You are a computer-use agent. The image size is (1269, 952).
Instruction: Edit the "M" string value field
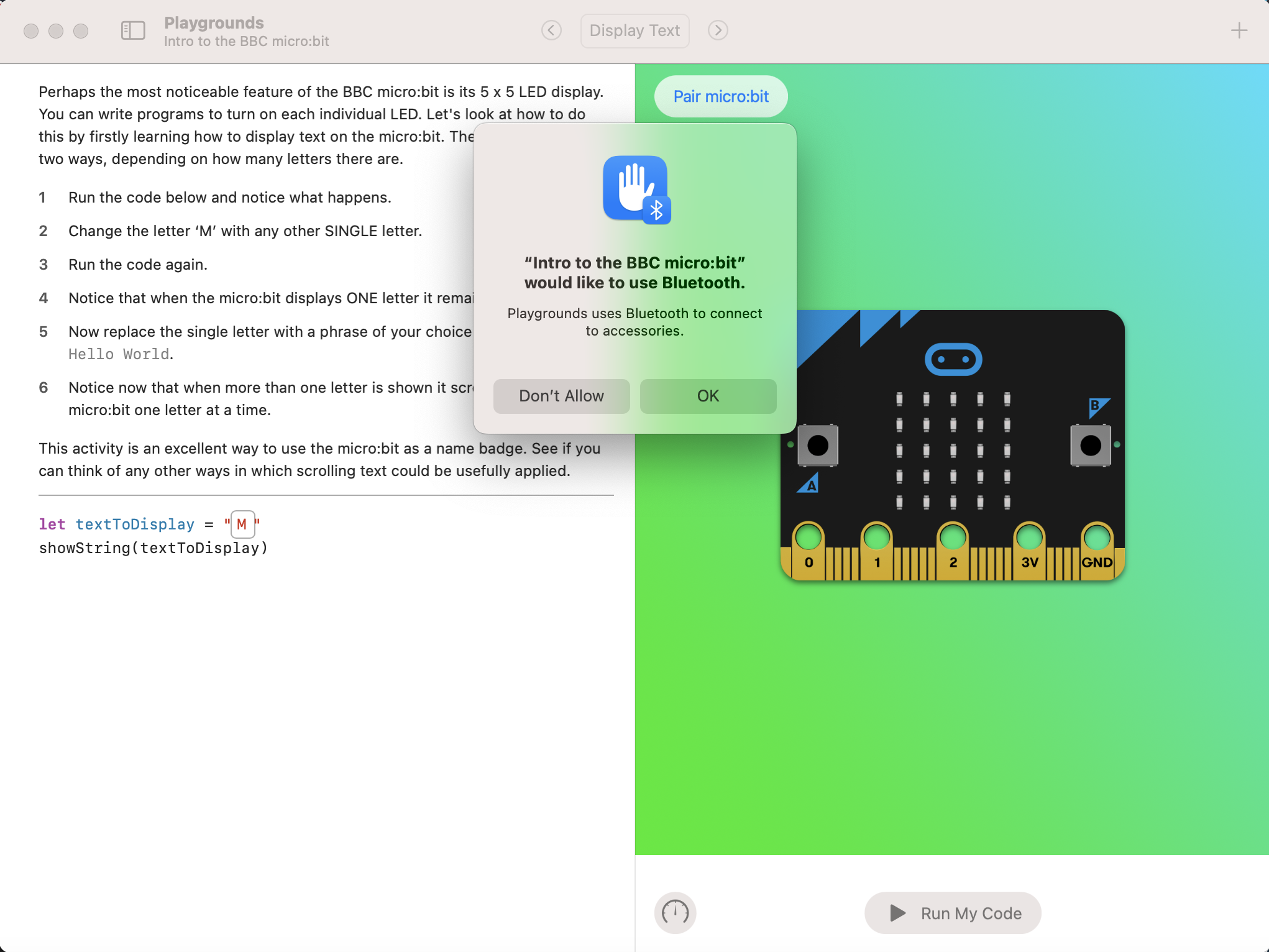(x=242, y=524)
